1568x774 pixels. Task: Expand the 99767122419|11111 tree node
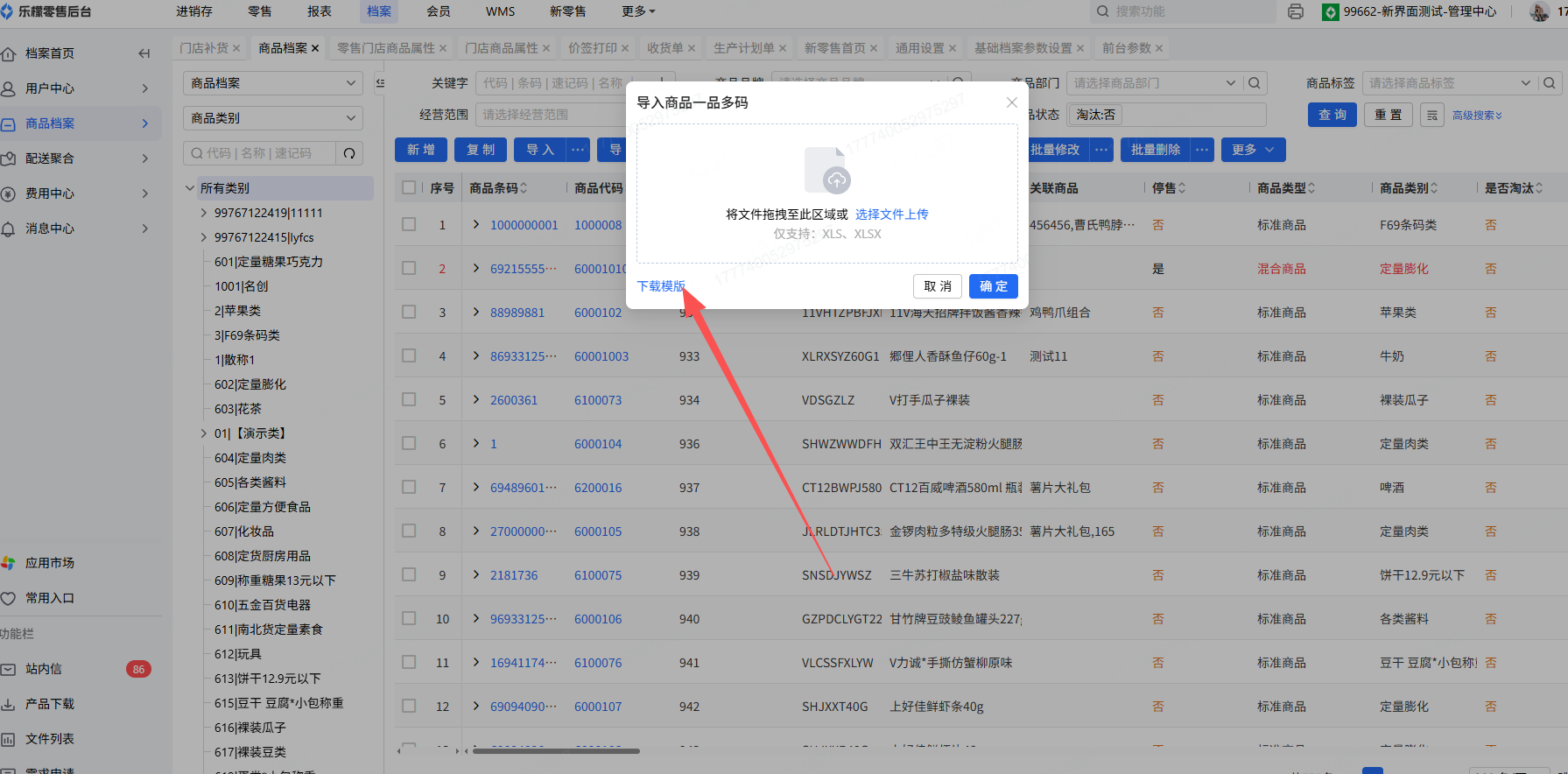coord(204,213)
